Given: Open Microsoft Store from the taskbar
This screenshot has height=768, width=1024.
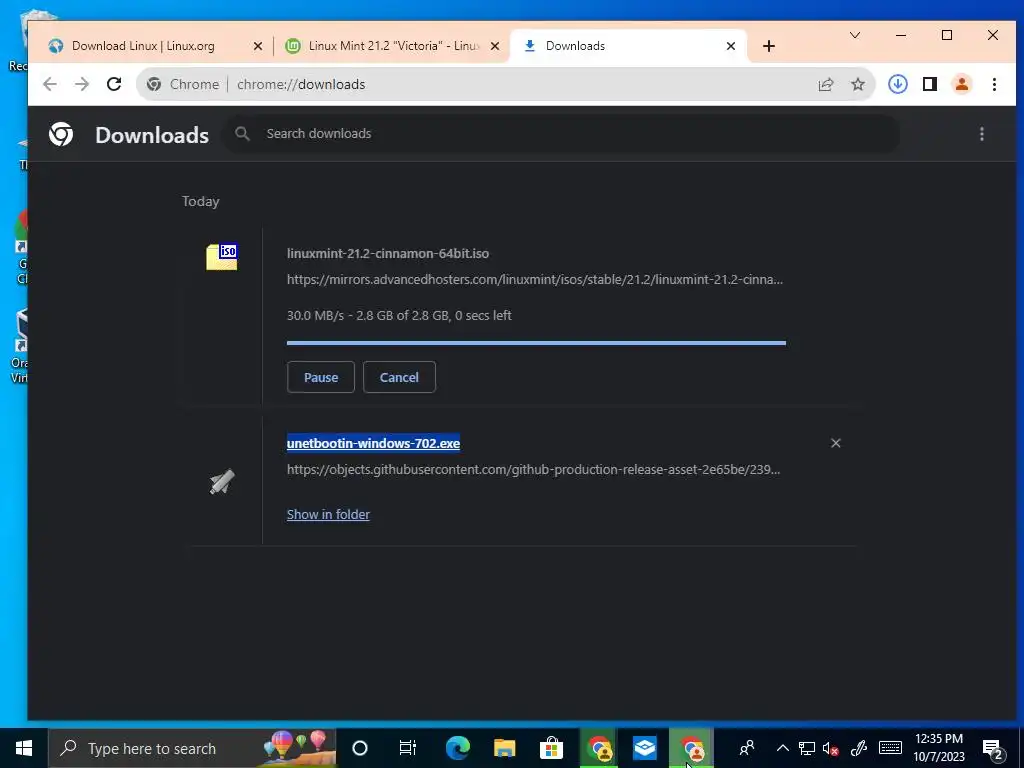Looking at the screenshot, I should tap(551, 748).
